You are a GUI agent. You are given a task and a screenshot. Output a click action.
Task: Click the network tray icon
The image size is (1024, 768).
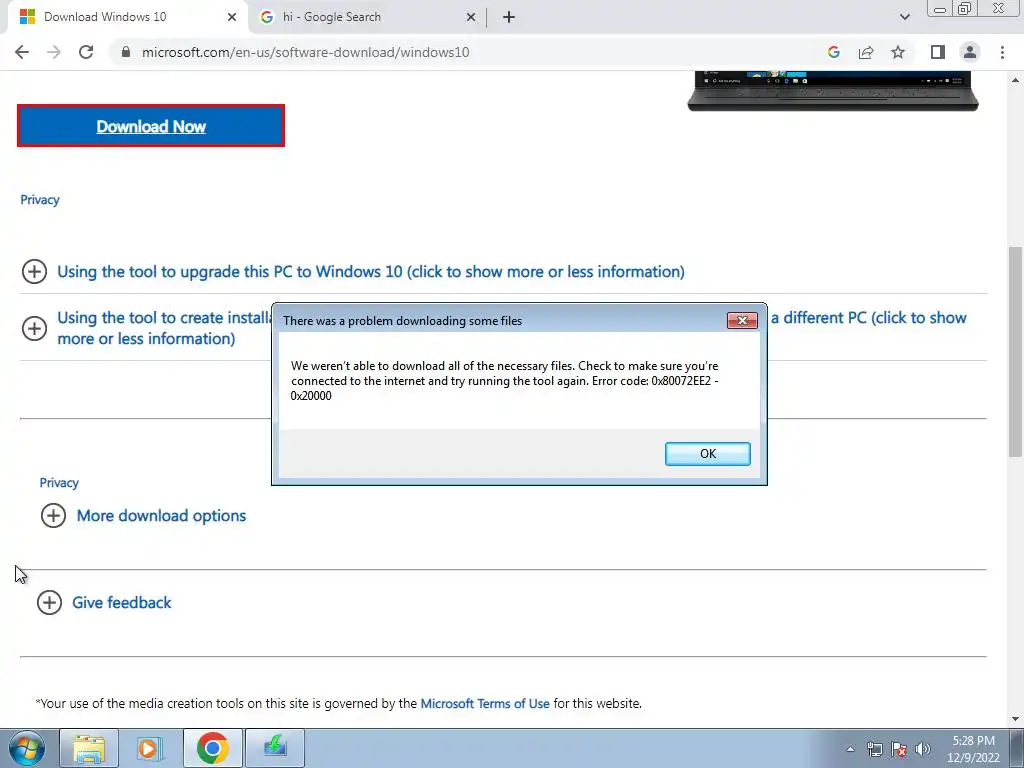coord(874,749)
